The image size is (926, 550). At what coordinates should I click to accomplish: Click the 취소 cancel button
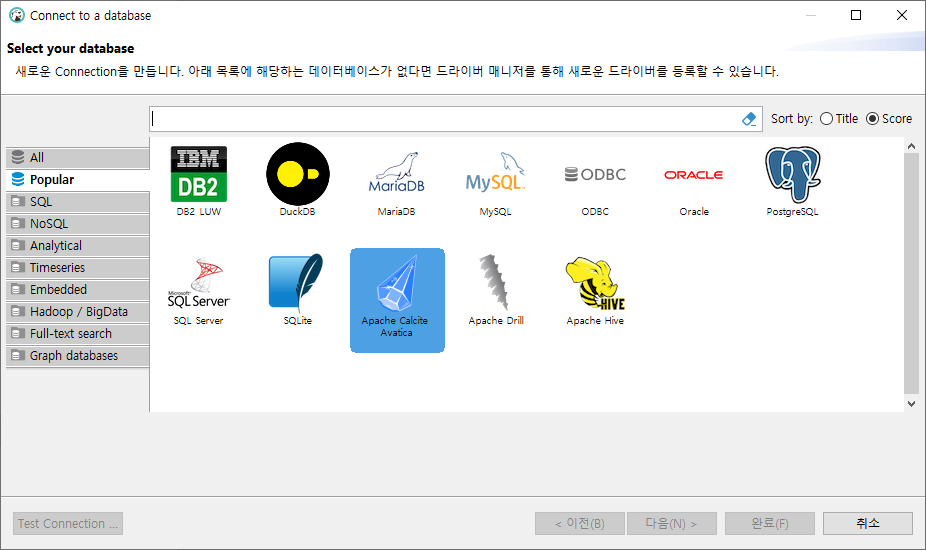point(868,523)
